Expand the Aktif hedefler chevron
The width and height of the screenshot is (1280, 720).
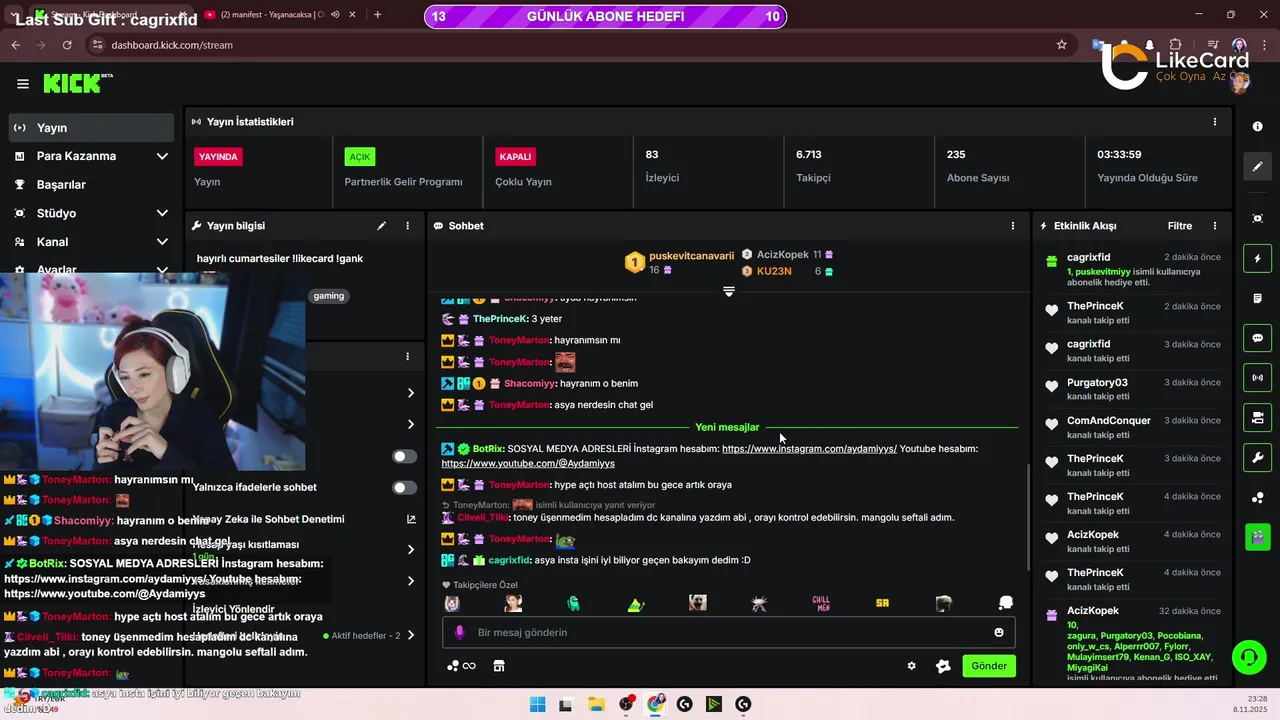point(410,635)
